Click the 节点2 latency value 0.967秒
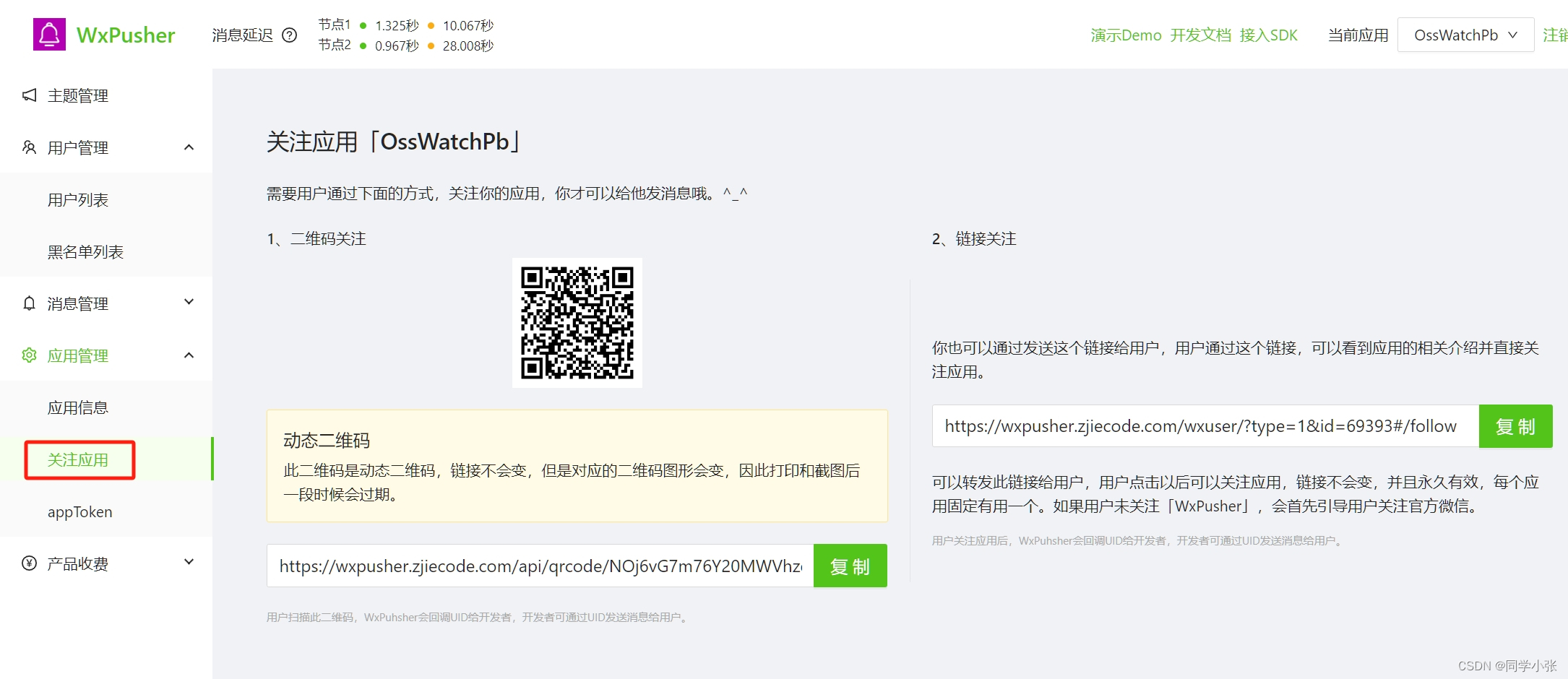 tap(397, 46)
